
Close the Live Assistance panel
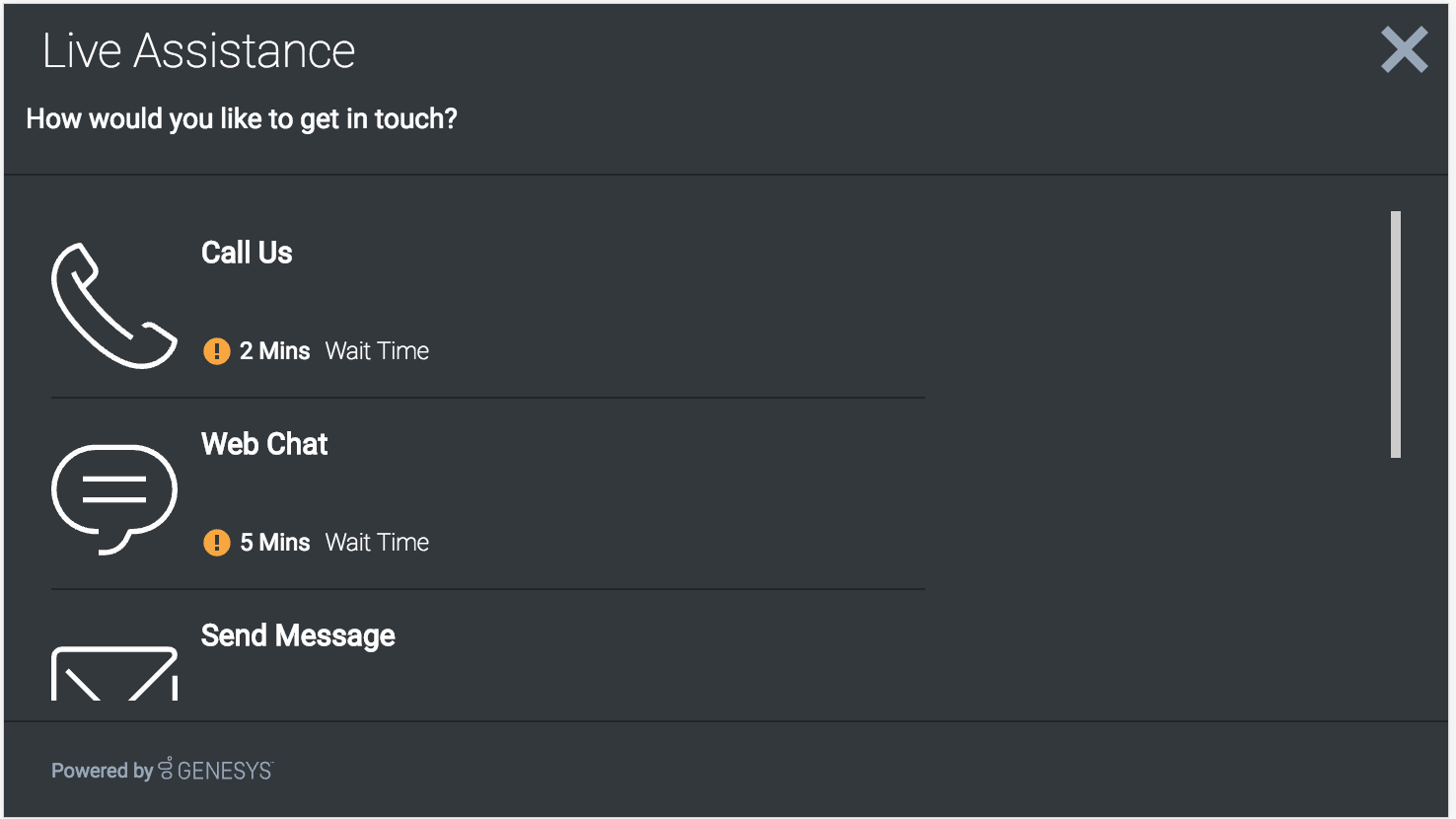point(1405,50)
